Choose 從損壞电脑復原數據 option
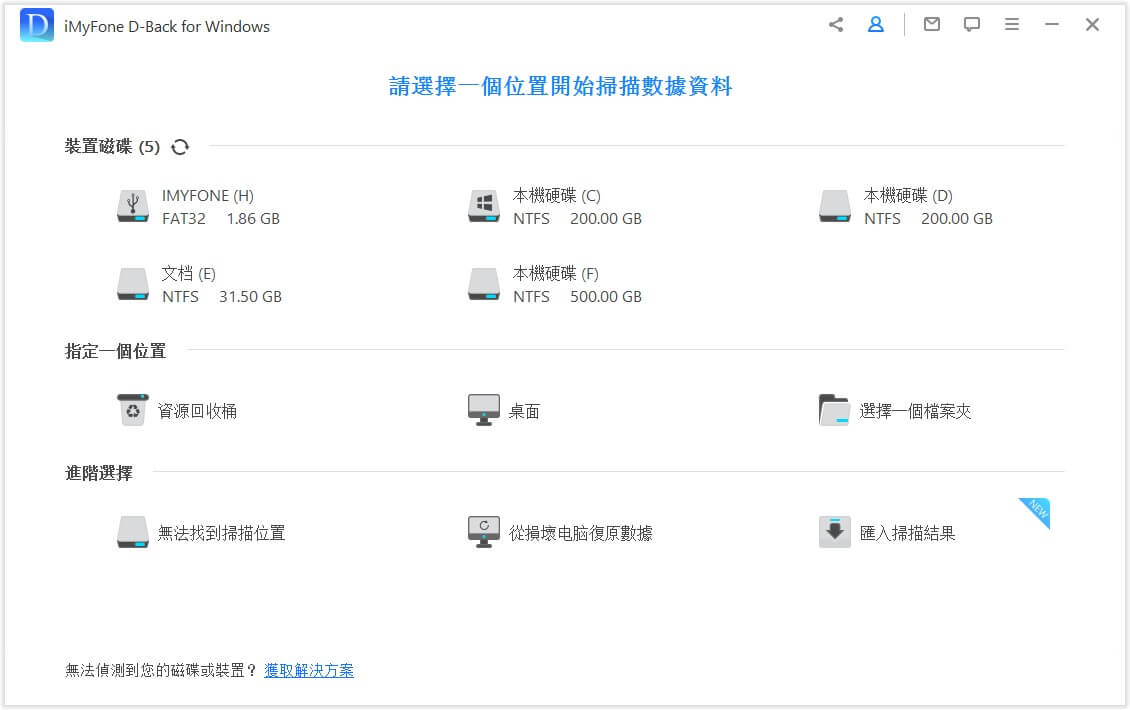1130x710 pixels. coord(561,533)
